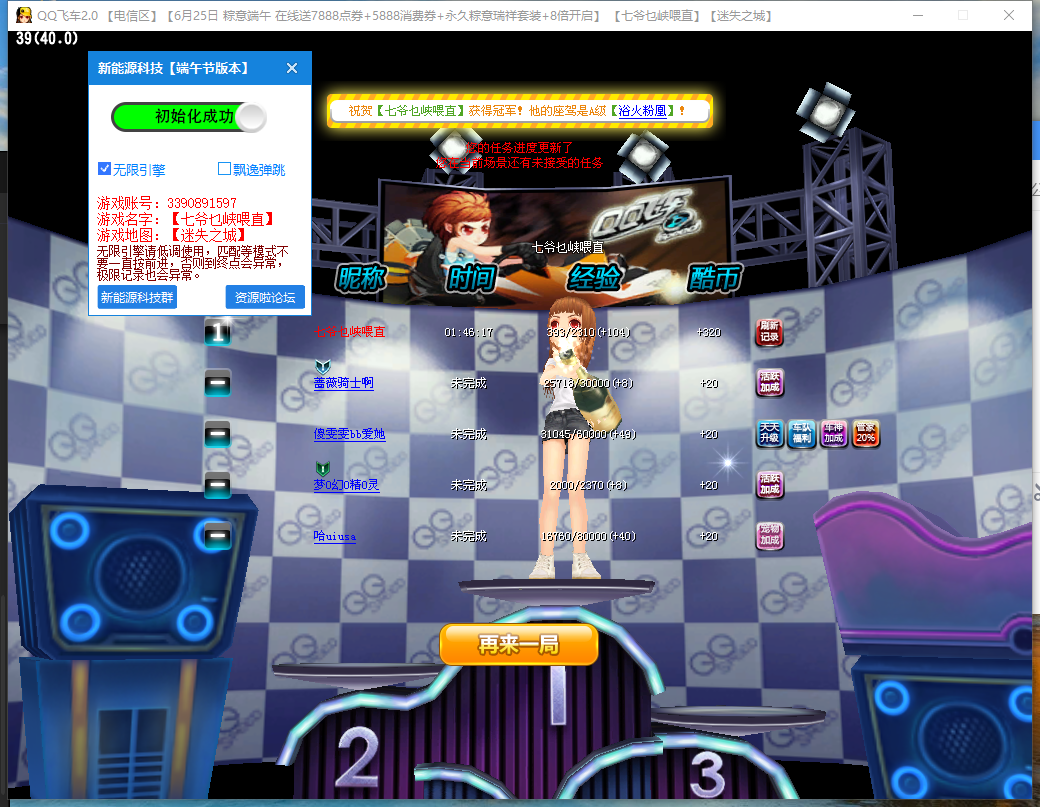The width and height of the screenshot is (1040, 807).
Task: Open player profile 蔷薇骑士啊
Action: 344,383
